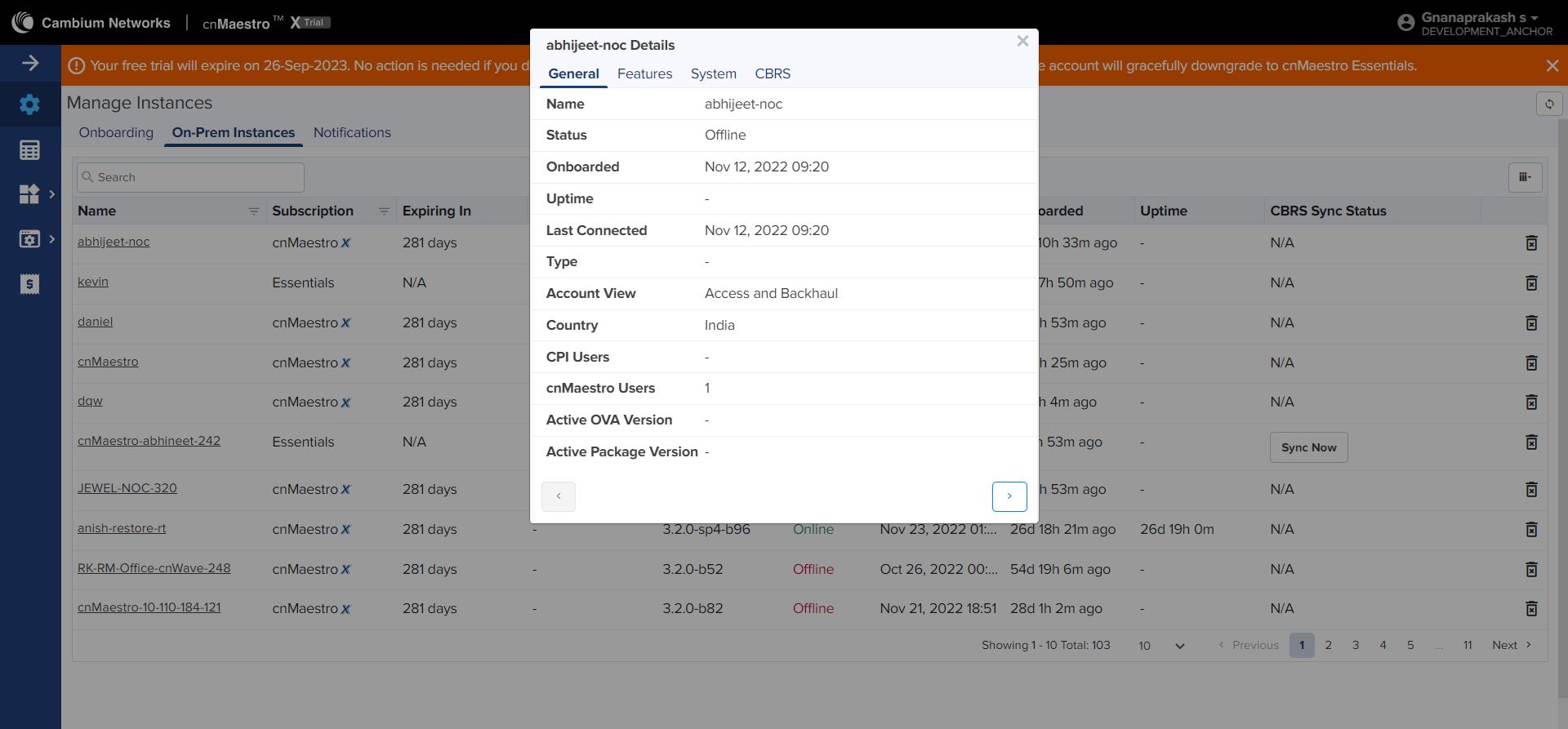Switch to the Features tab in dialog
Screen dimensions: 1568x729
(x=644, y=74)
